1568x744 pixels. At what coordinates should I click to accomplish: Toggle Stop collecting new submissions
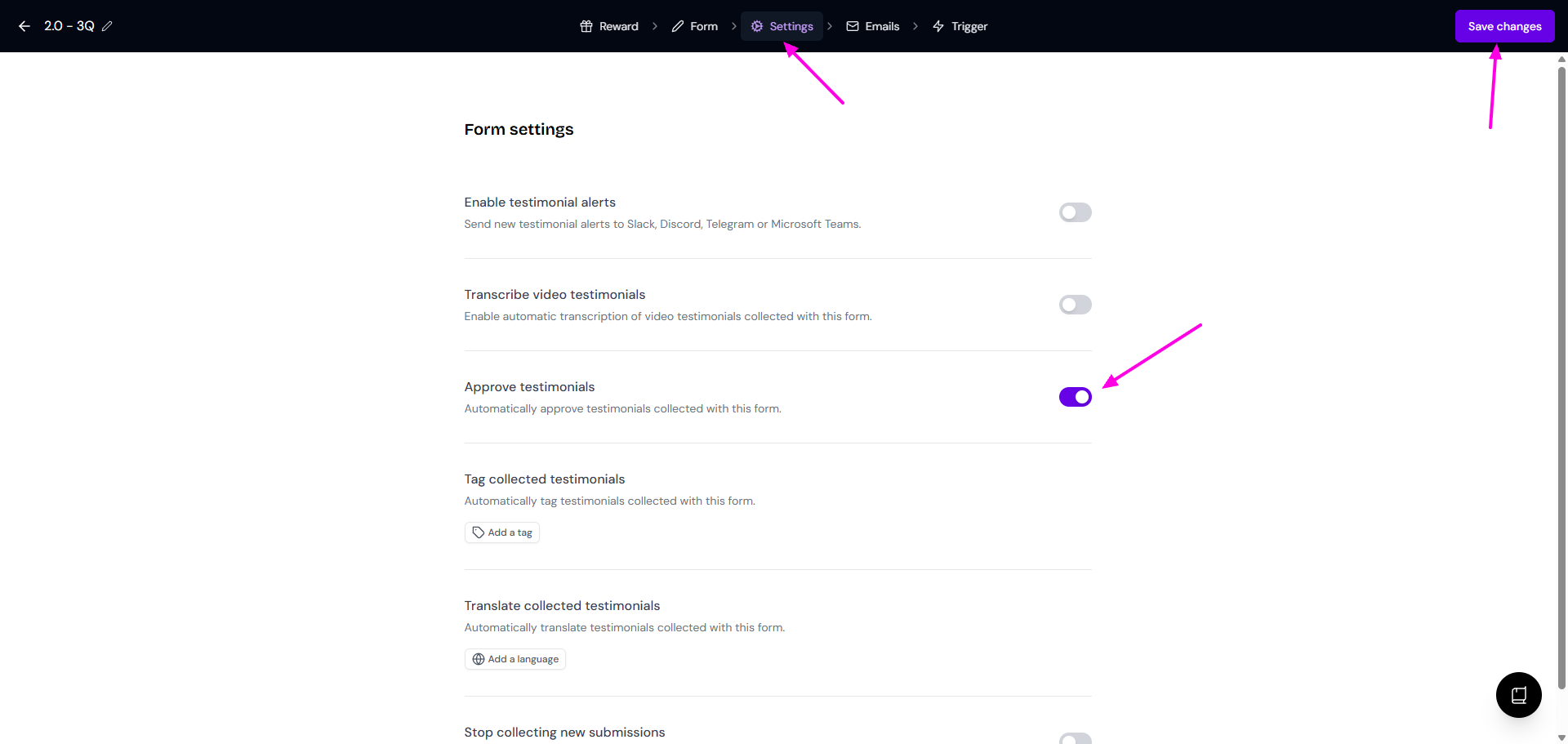coord(1075,738)
